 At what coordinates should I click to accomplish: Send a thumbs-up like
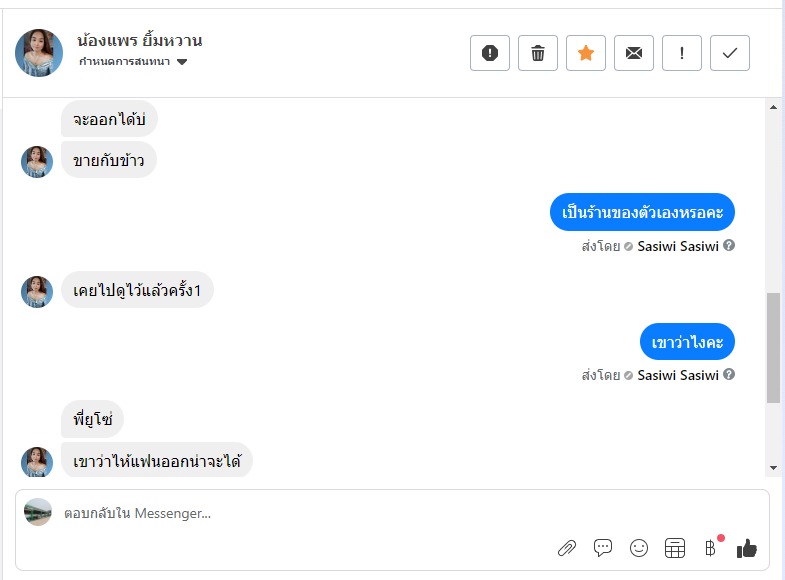click(x=747, y=547)
